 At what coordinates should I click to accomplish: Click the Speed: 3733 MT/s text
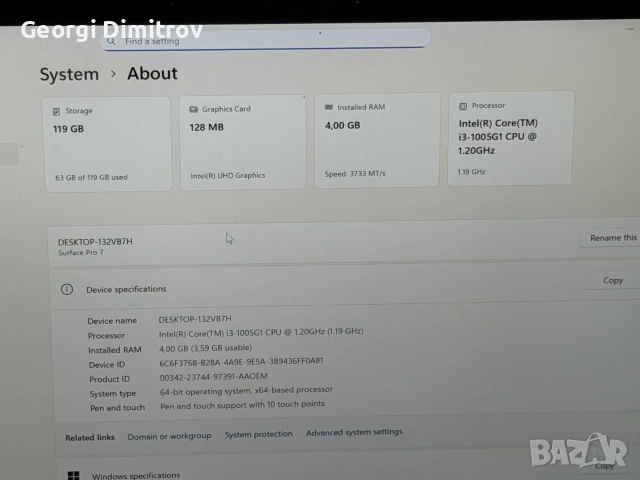coord(355,174)
